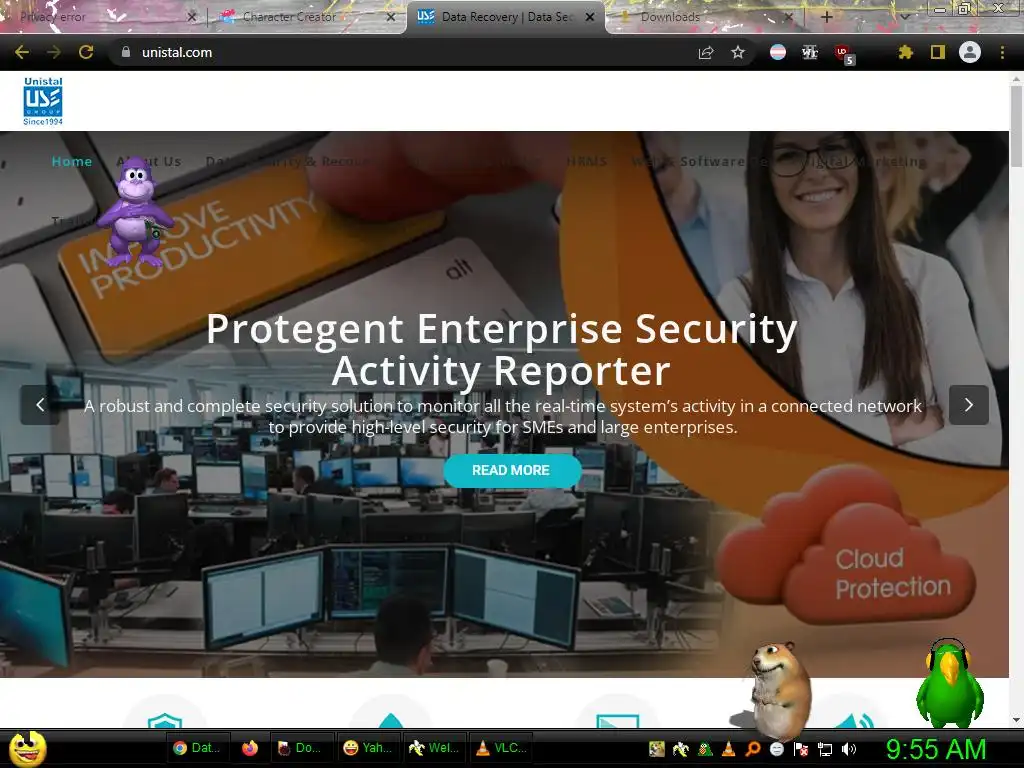
Task: Click the READ MORE button
Action: point(512,470)
